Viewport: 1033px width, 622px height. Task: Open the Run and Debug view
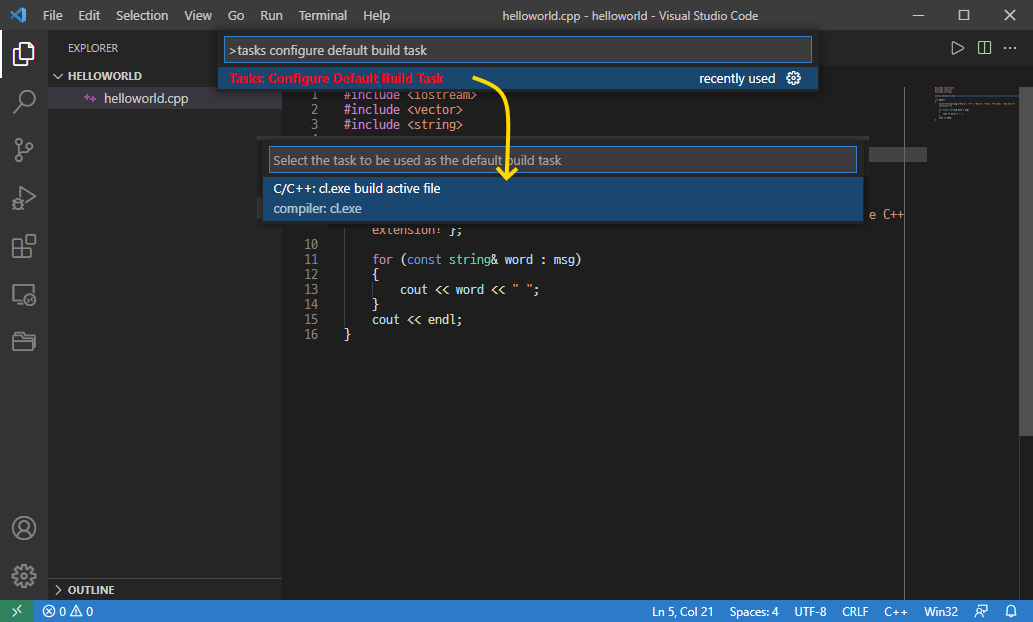click(24, 198)
